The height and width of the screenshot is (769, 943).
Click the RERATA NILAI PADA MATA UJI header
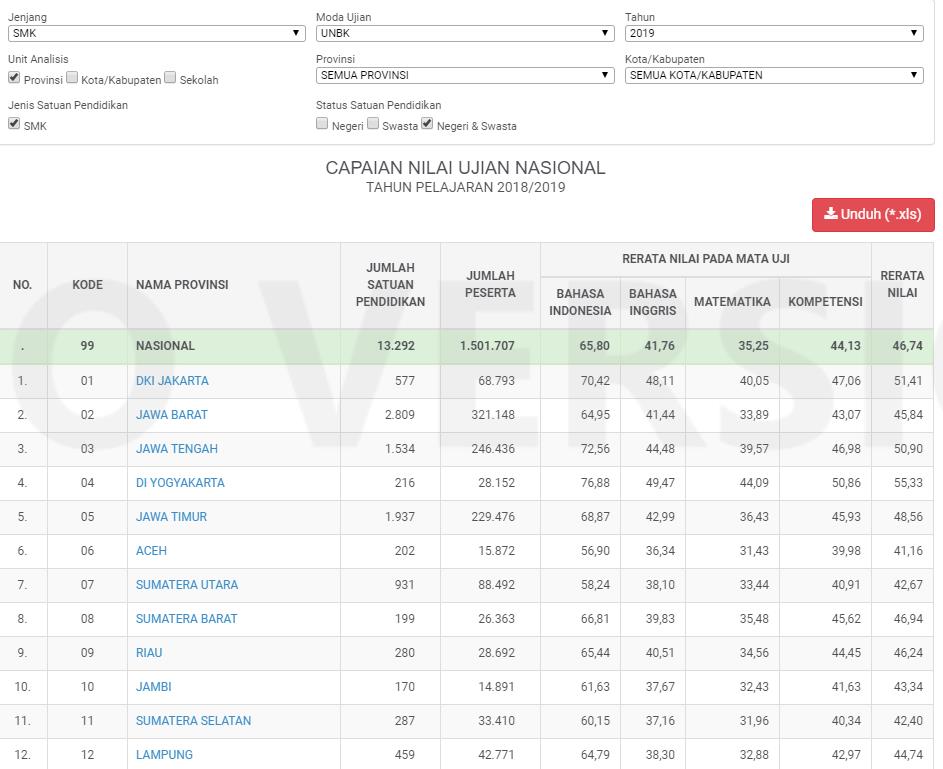[705, 259]
